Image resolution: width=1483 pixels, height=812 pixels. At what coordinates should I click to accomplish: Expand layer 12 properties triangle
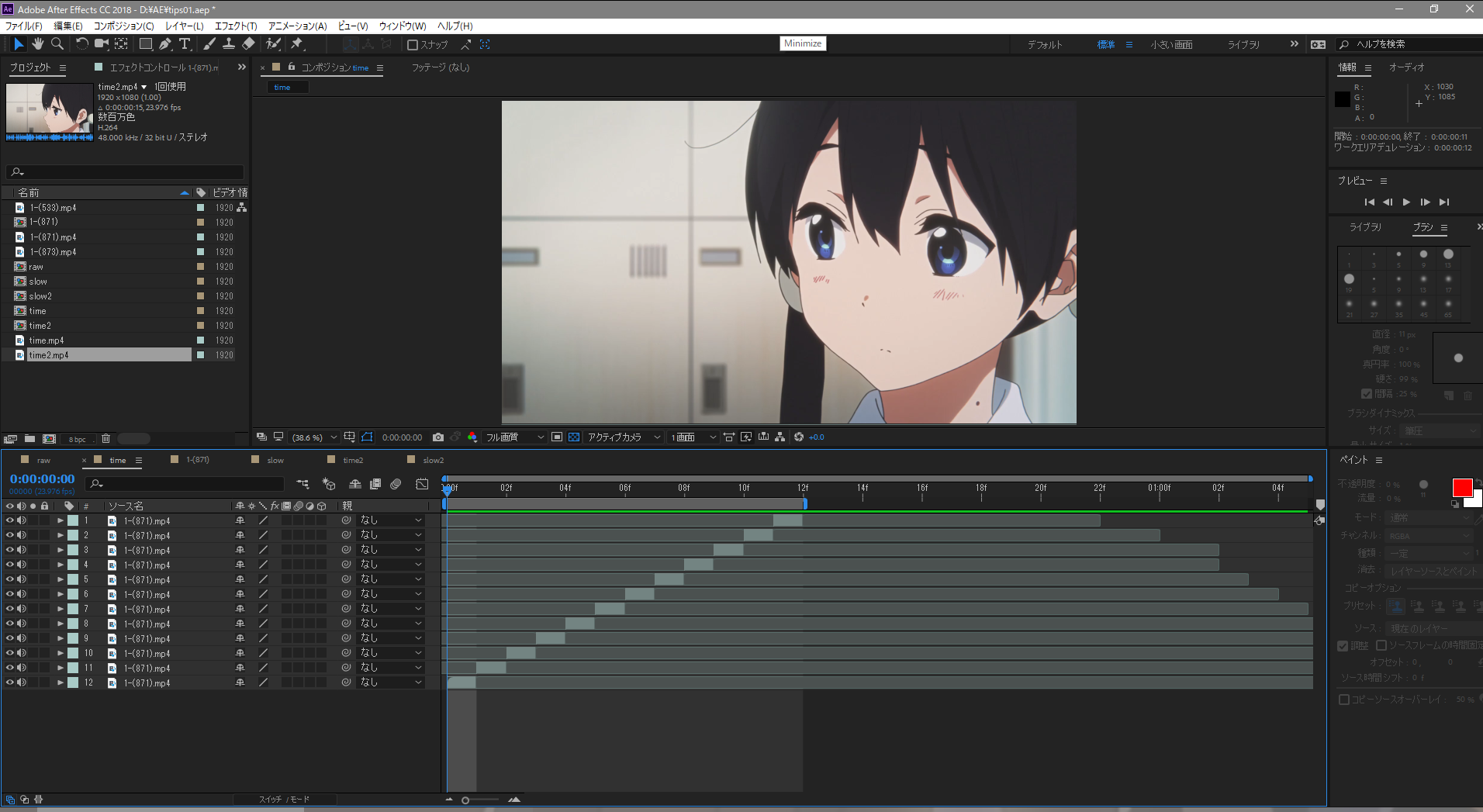(x=60, y=682)
